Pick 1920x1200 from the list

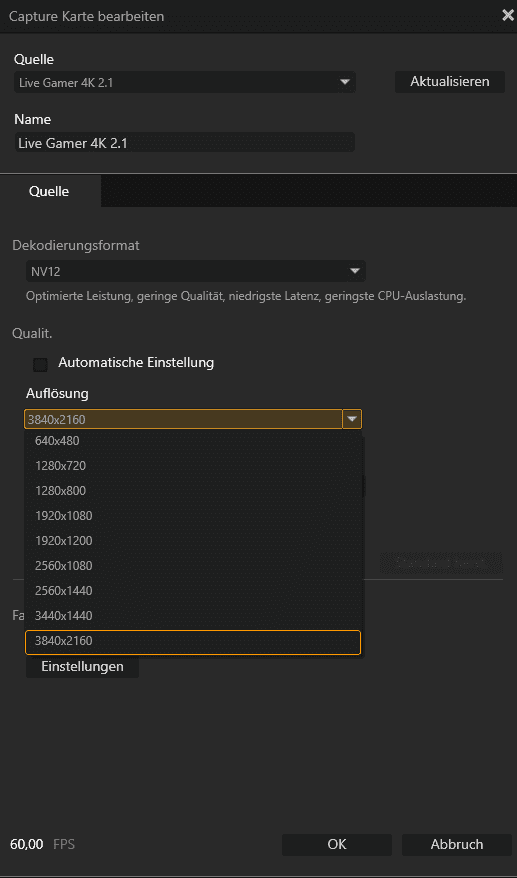[x=193, y=541]
